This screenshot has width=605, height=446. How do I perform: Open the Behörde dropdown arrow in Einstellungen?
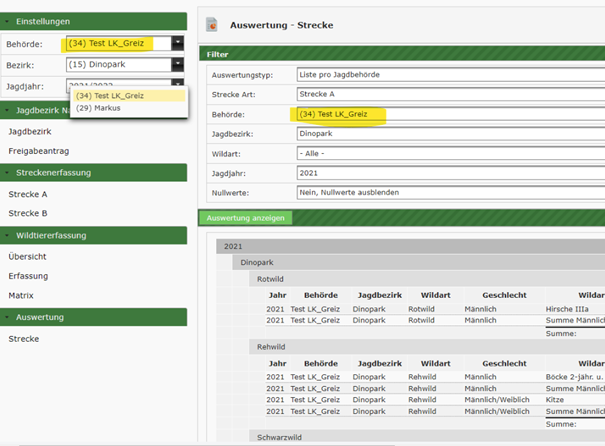pyautogui.click(x=177, y=44)
